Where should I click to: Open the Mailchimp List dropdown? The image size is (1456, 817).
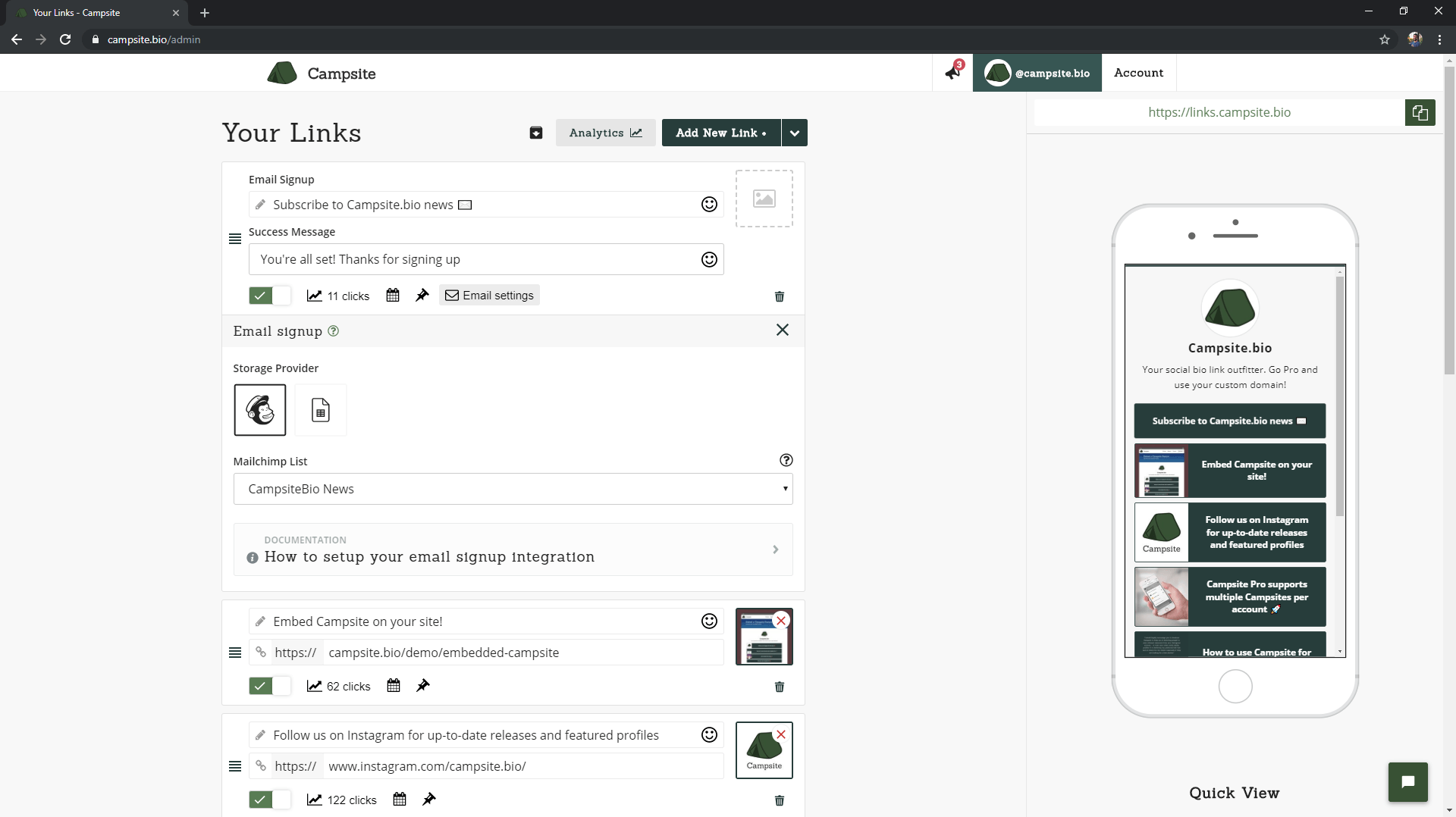coord(513,489)
